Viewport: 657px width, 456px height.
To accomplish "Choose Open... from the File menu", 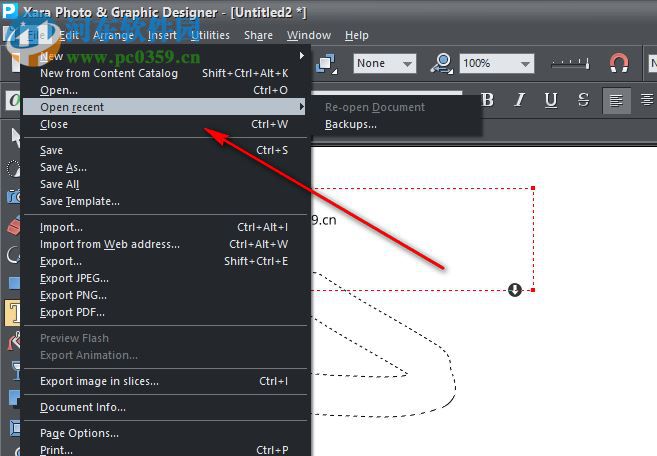I will pyautogui.click(x=165, y=90).
